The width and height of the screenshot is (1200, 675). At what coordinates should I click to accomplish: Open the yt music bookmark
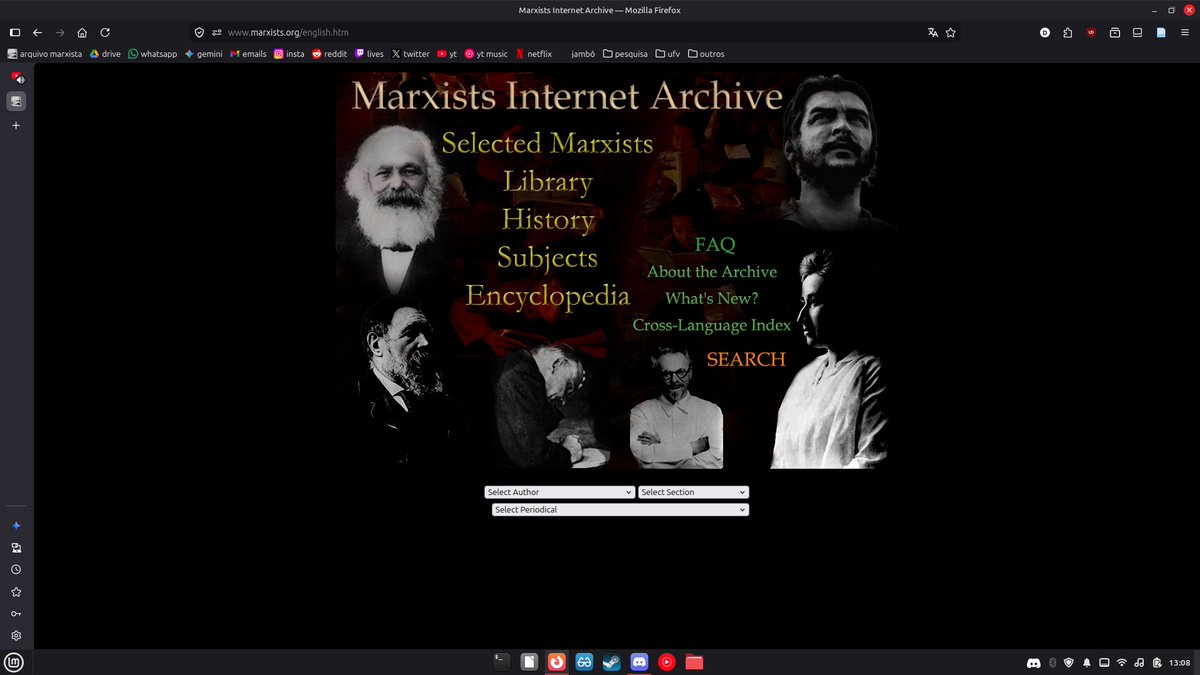[486, 54]
